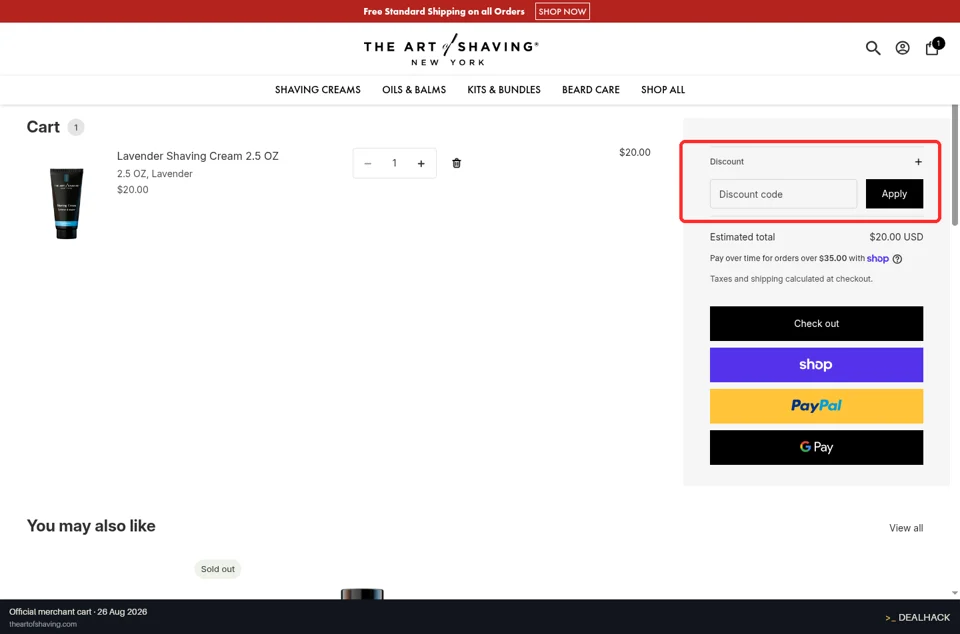
Task: Pay with the Google Pay button
Action: (x=817, y=447)
